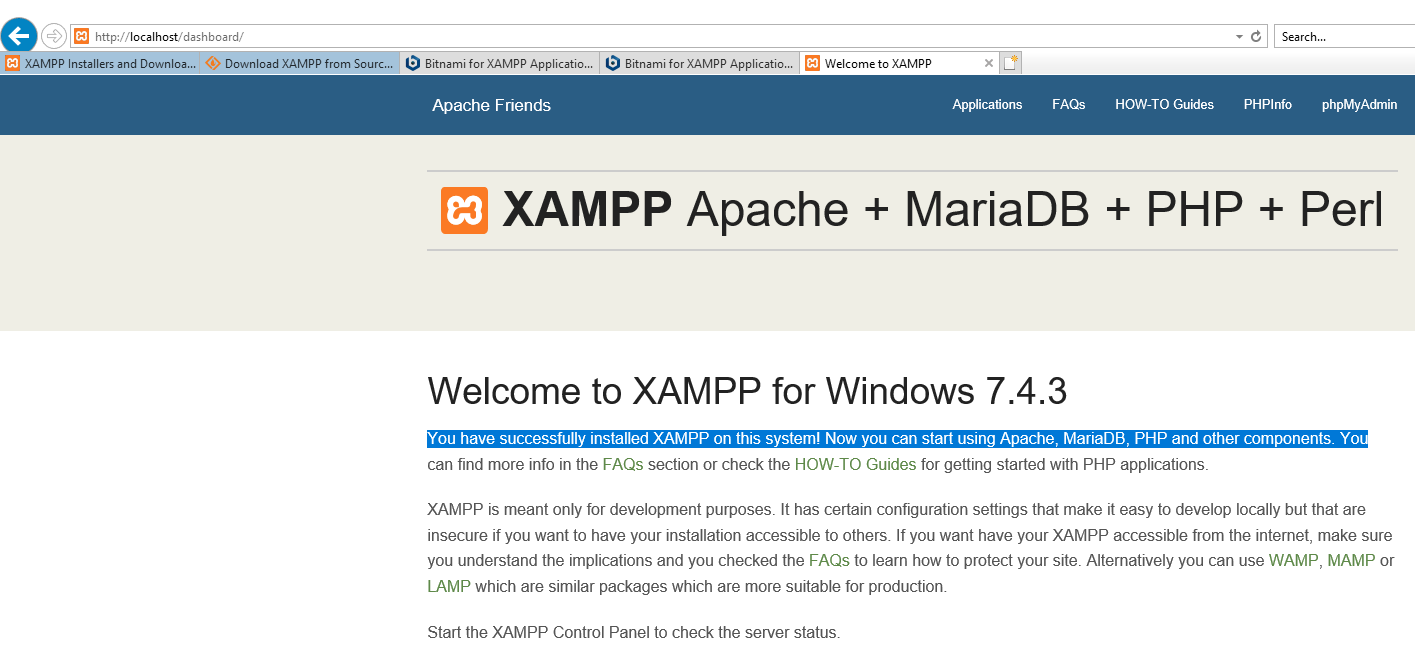The image size is (1415, 652).
Task: Click the Welcome to XAMPP tab favicon
Action: click(x=813, y=63)
